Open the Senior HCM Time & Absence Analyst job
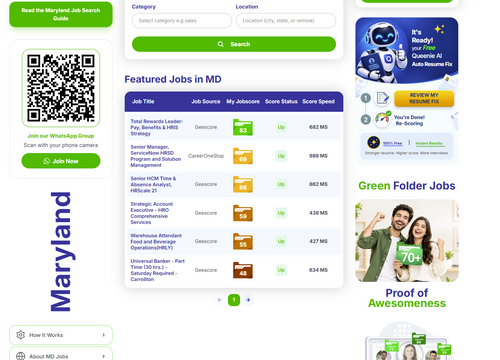The width and height of the screenshot is (500, 360). pyautogui.click(x=153, y=184)
